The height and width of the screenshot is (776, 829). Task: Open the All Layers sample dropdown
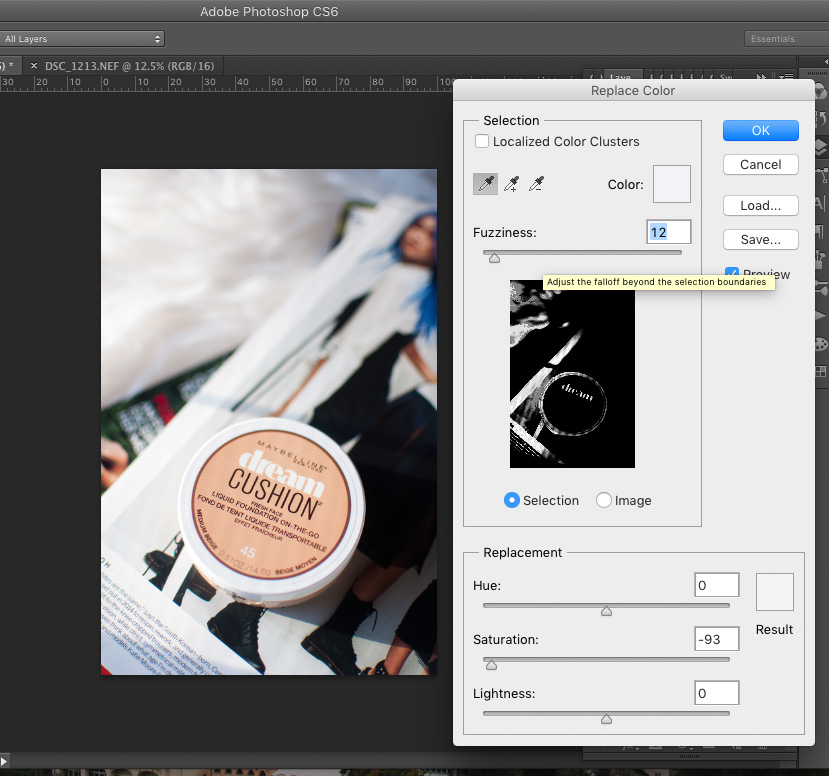coord(82,39)
